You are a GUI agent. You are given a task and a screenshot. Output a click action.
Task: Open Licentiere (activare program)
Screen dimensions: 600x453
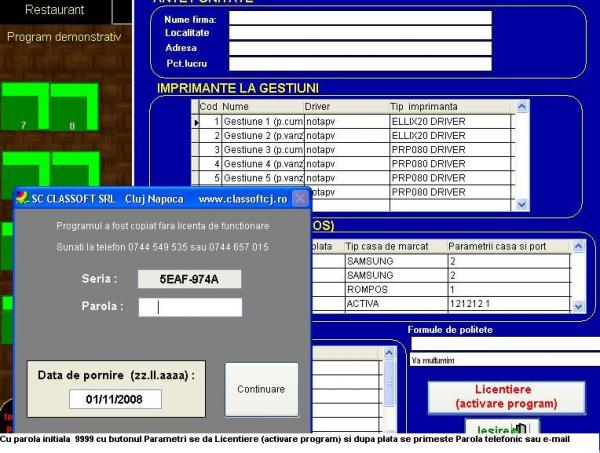coord(506,396)
